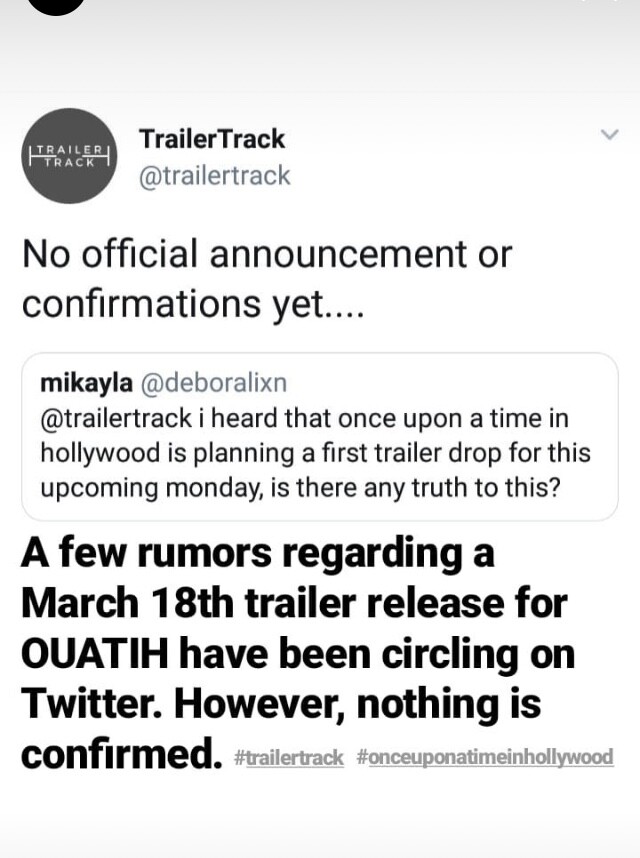Open the TrailerTrack profile avatar
The width and height of the screenshot is (640, 858).
pyautogui.click(x=69, y=156)
